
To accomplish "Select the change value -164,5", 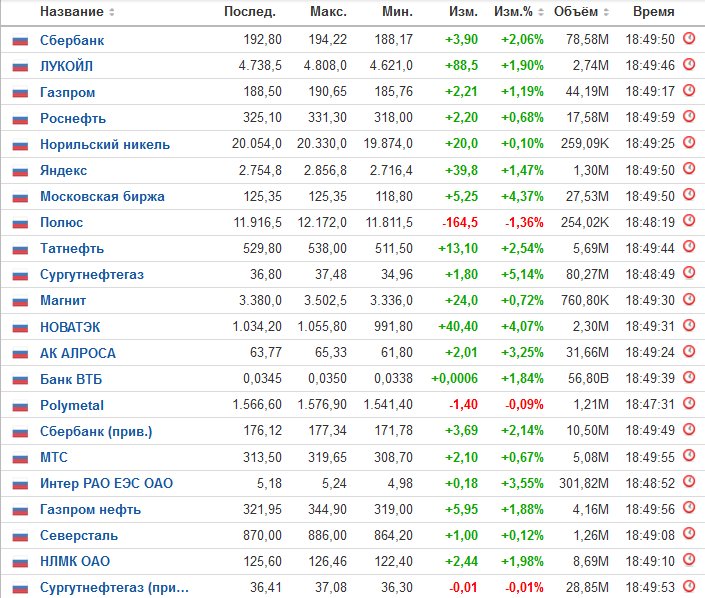I will (460, 222).
